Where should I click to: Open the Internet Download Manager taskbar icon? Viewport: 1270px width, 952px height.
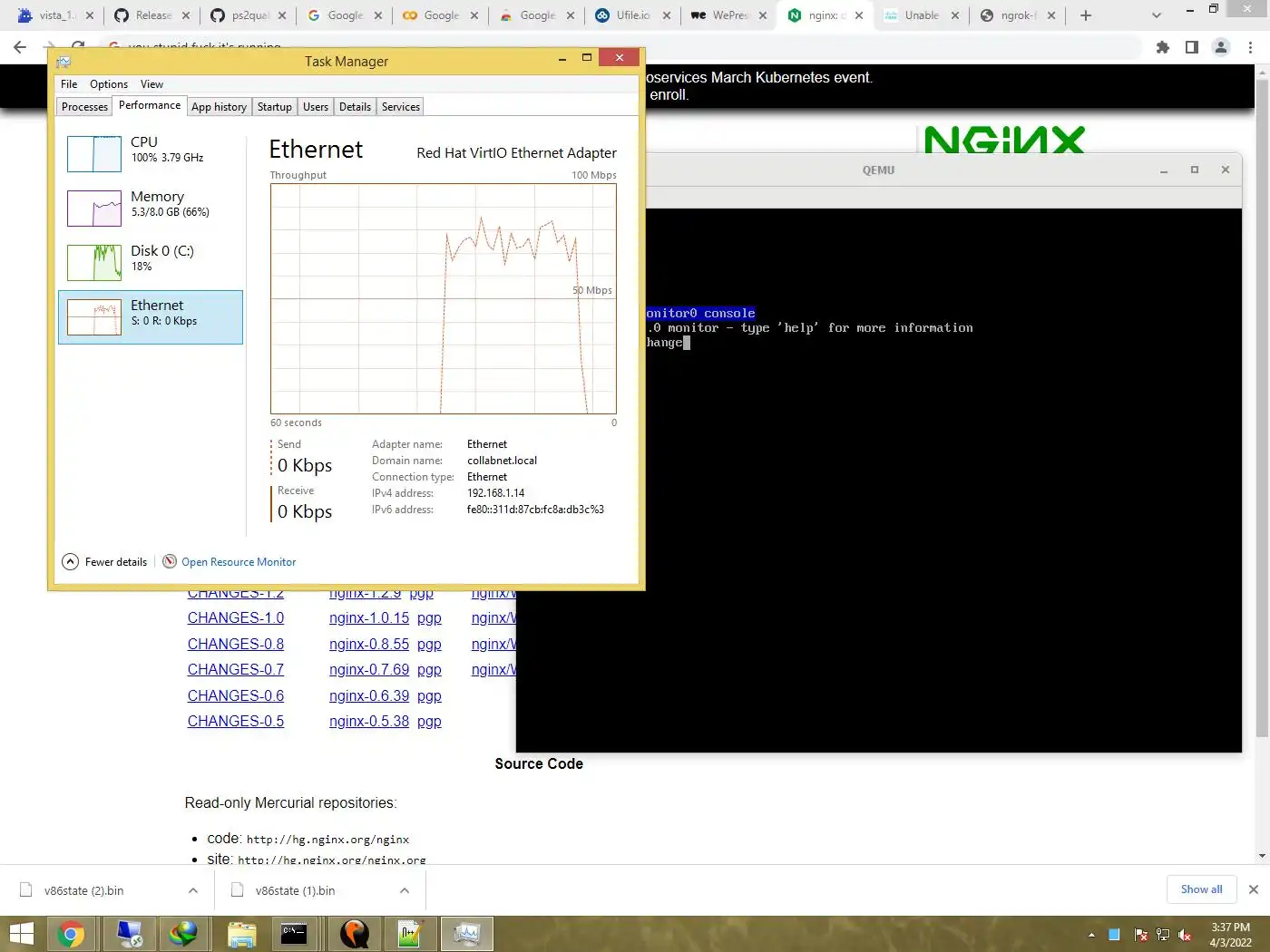[x=183, y=934]
